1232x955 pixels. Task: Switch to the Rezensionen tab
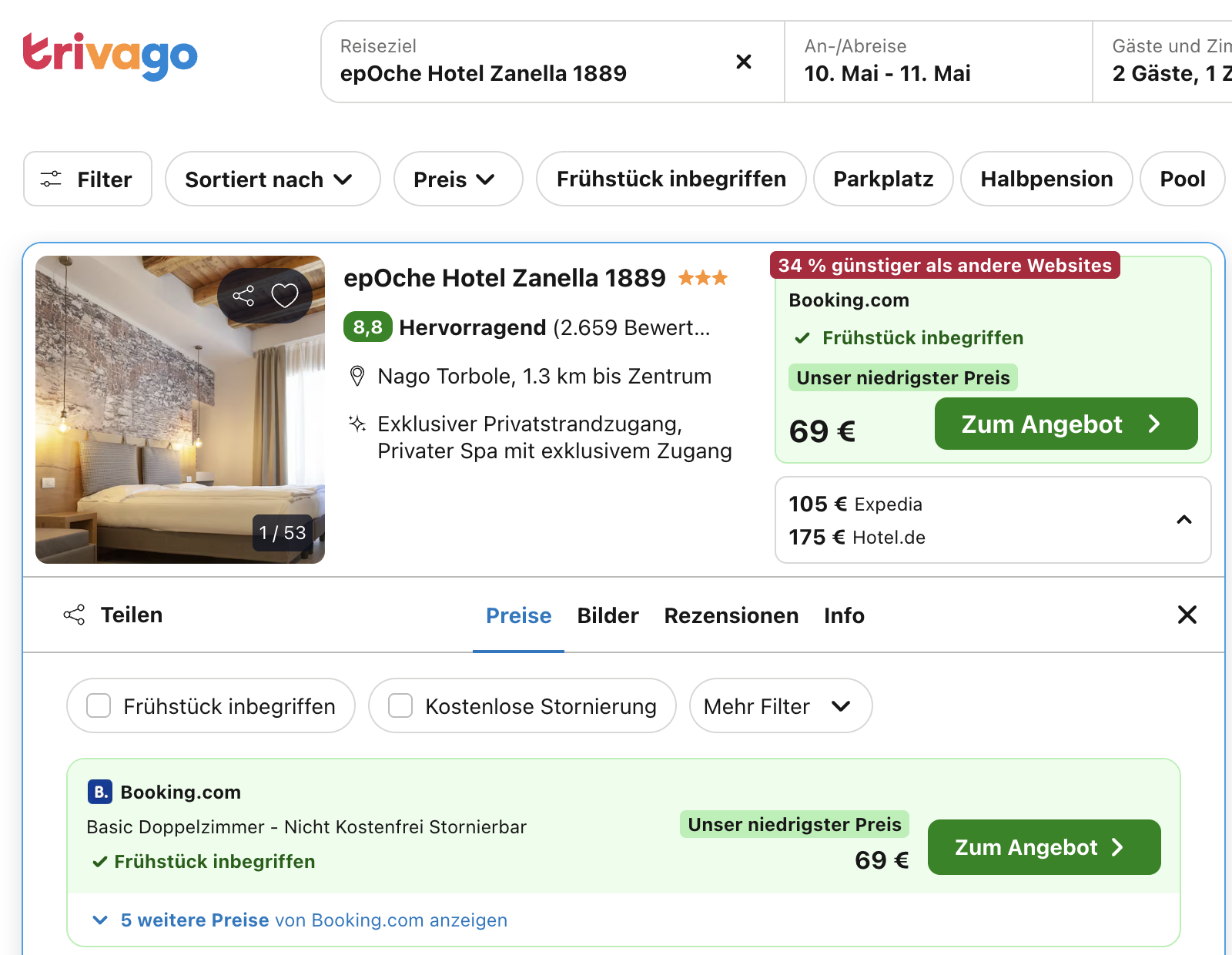(x=731, y=615)
